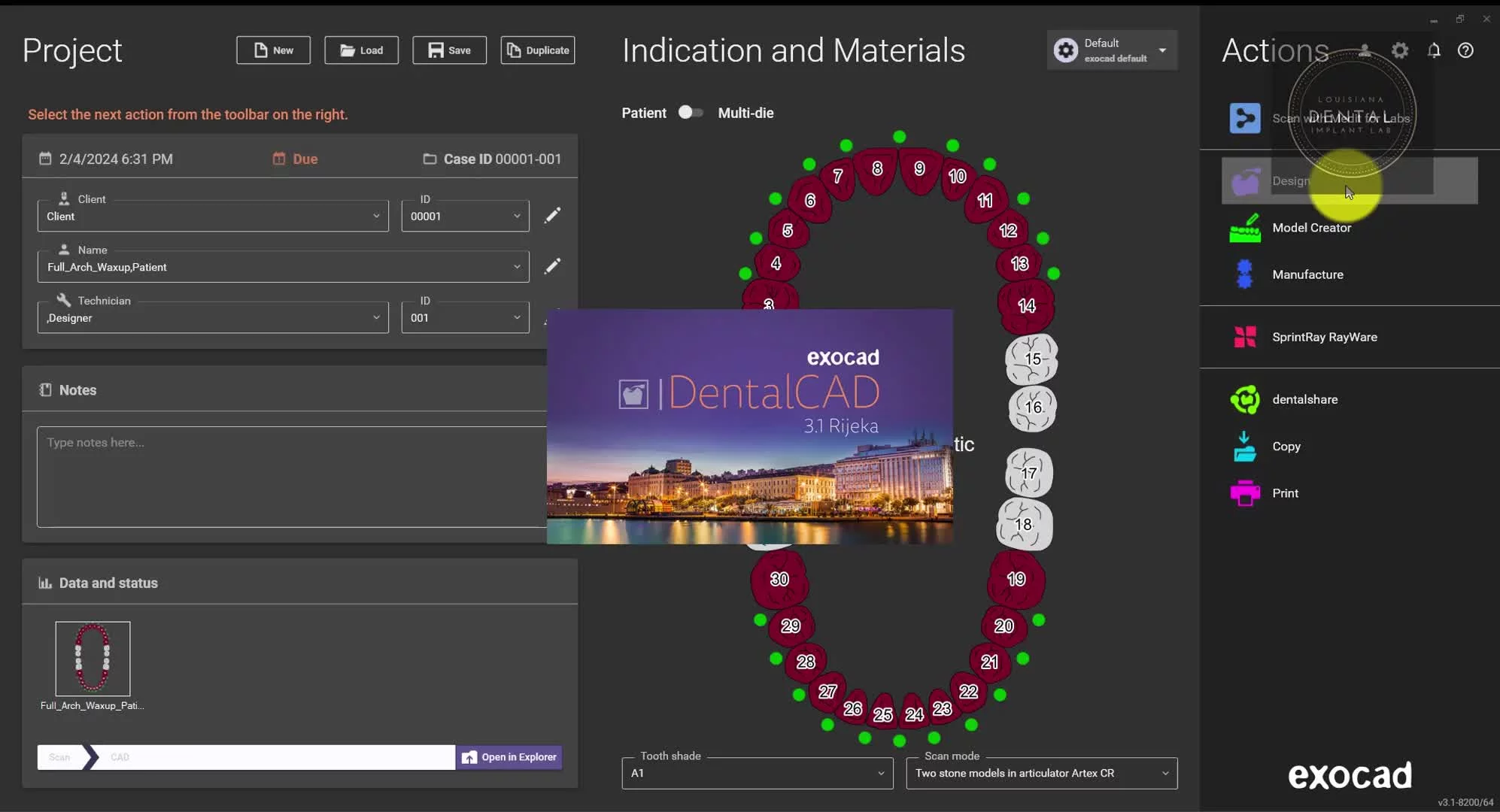
Task: Open the Scan mode dropdown
Action: [1041, 773]
